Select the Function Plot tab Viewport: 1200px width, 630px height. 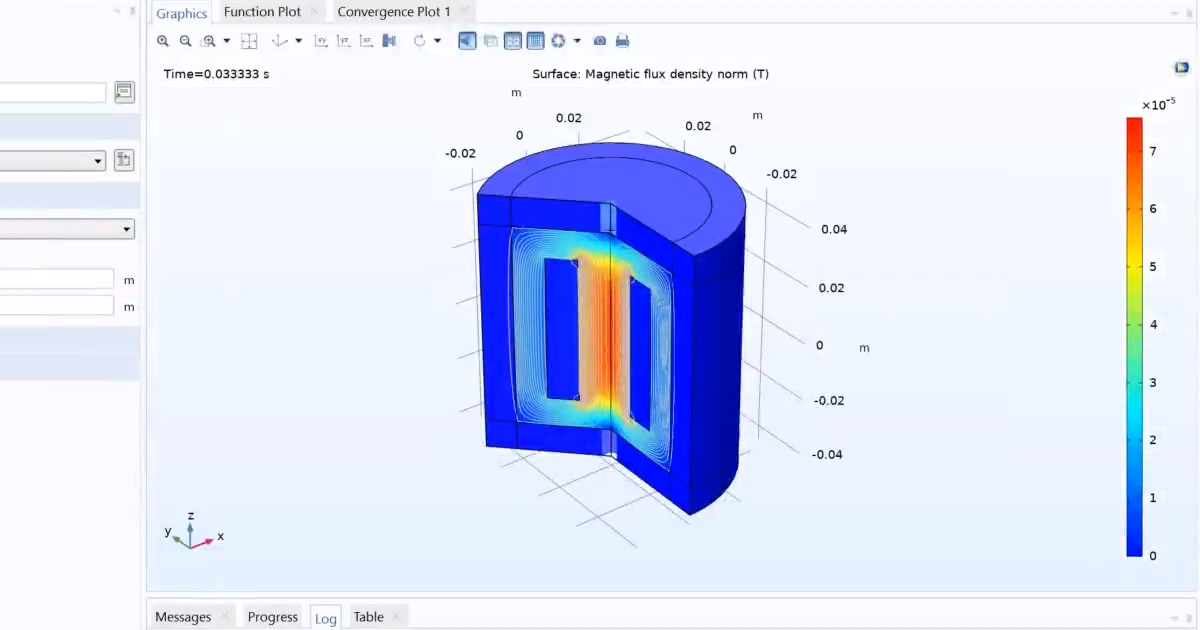[x=261, y=11]
